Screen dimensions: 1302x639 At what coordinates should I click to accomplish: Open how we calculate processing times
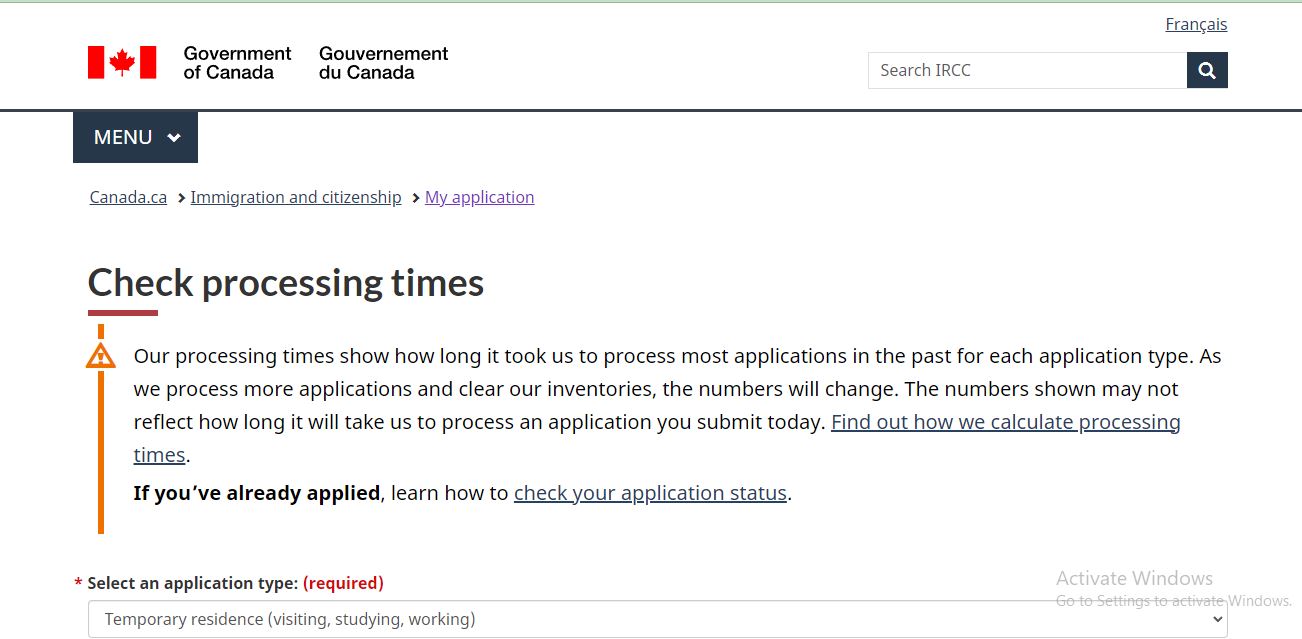tap(1004, 421)
